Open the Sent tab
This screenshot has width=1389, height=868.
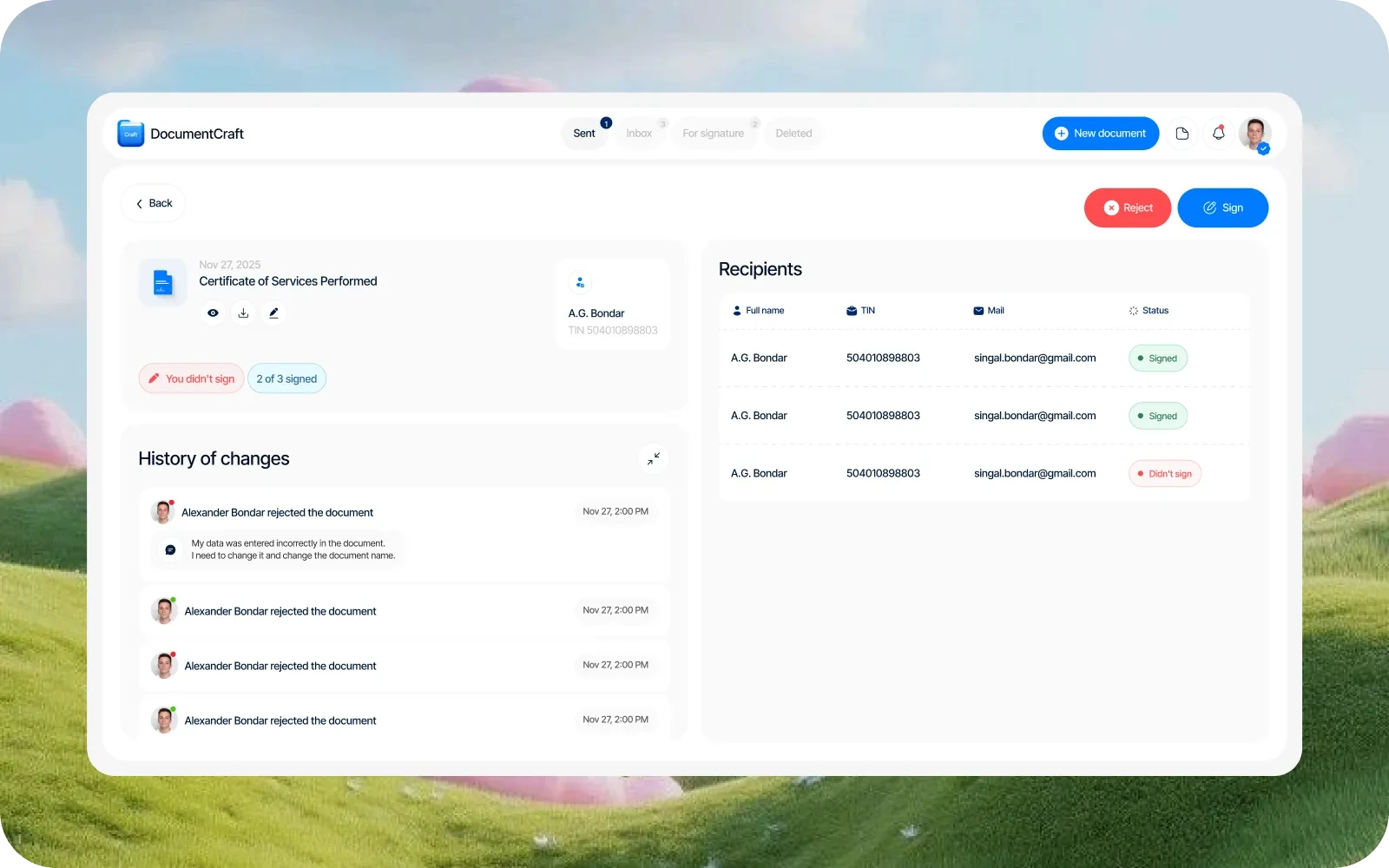584,134
